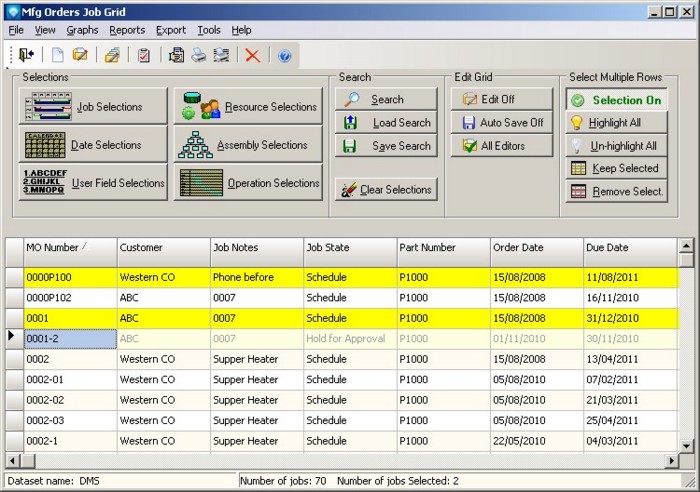Open Assembly Selections
700x492 pixels.
(248, 145)
